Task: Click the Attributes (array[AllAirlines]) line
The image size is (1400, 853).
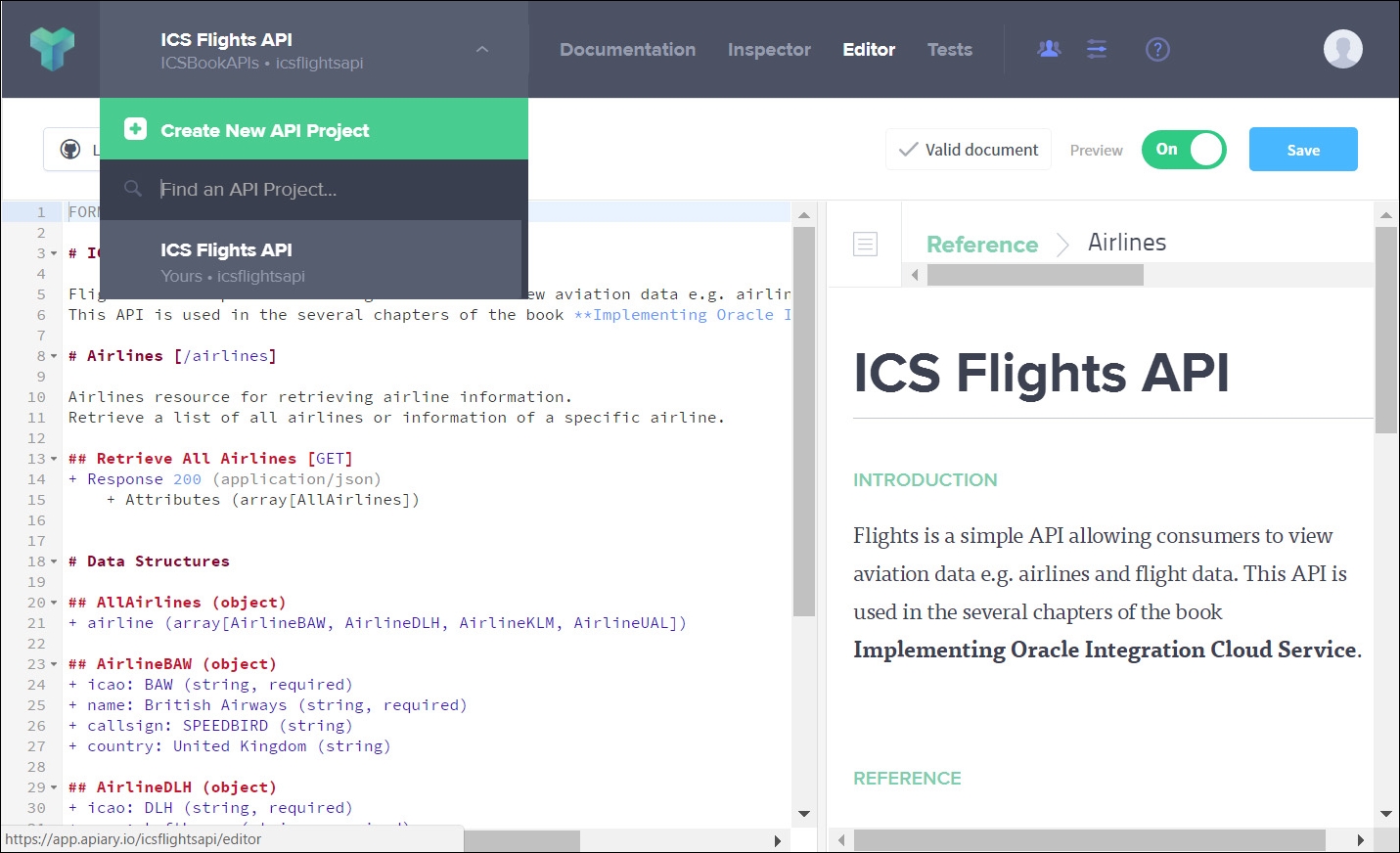Action: tap(263, 500)
